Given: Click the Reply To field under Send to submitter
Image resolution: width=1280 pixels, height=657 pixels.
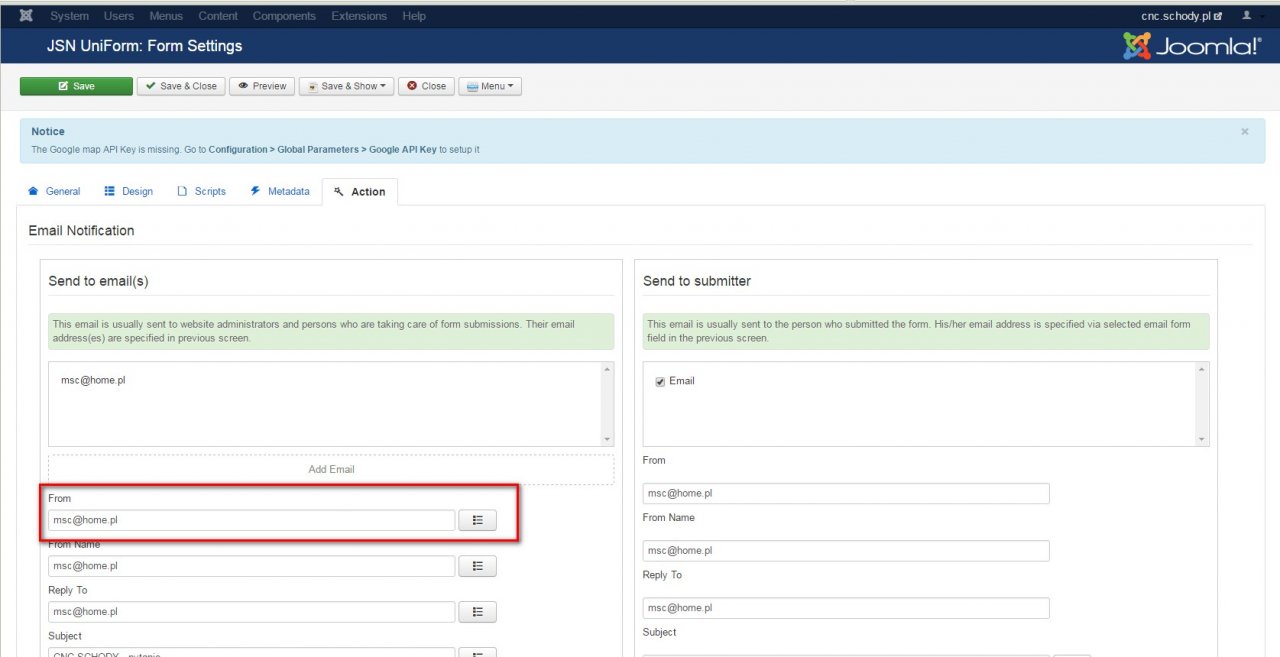Looking at the screenshot, I should pyautogui.click(x=846, y=608).
